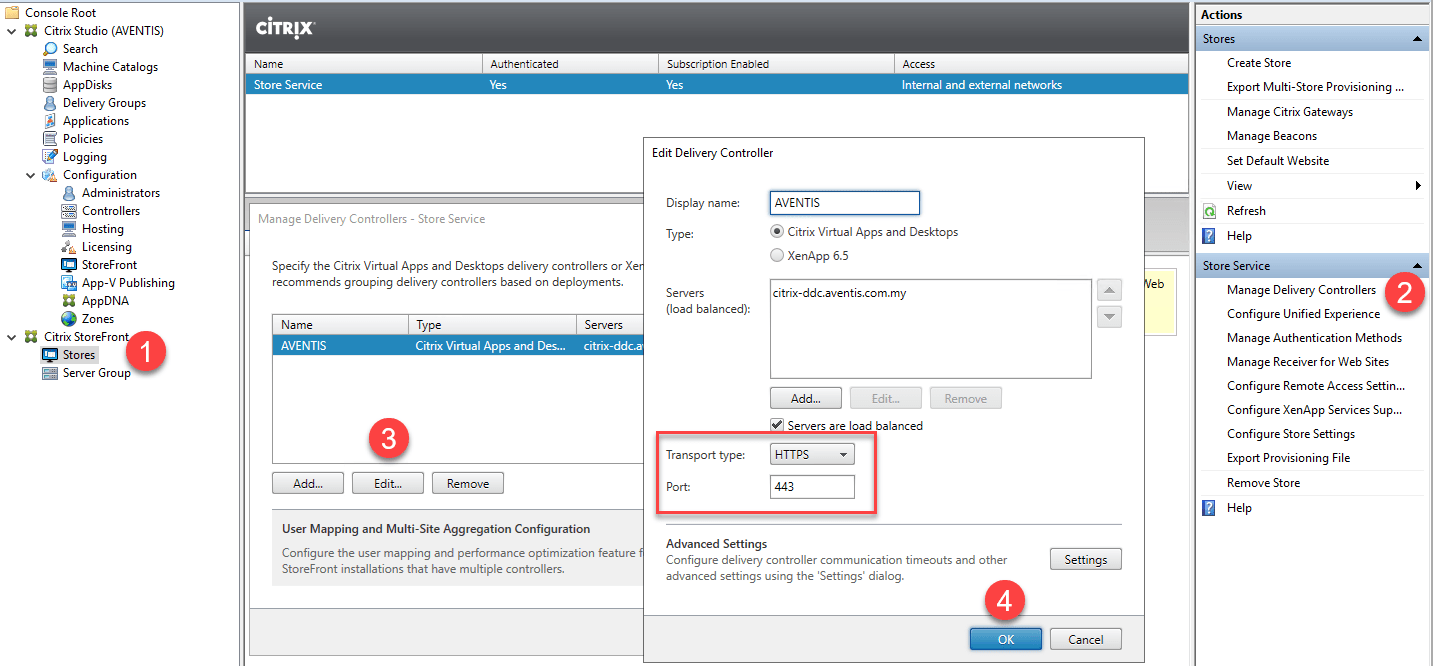Click Edit... in Manage Delivery Controllers
This screenshot has height=666, width=1433.
click(388, 483)
